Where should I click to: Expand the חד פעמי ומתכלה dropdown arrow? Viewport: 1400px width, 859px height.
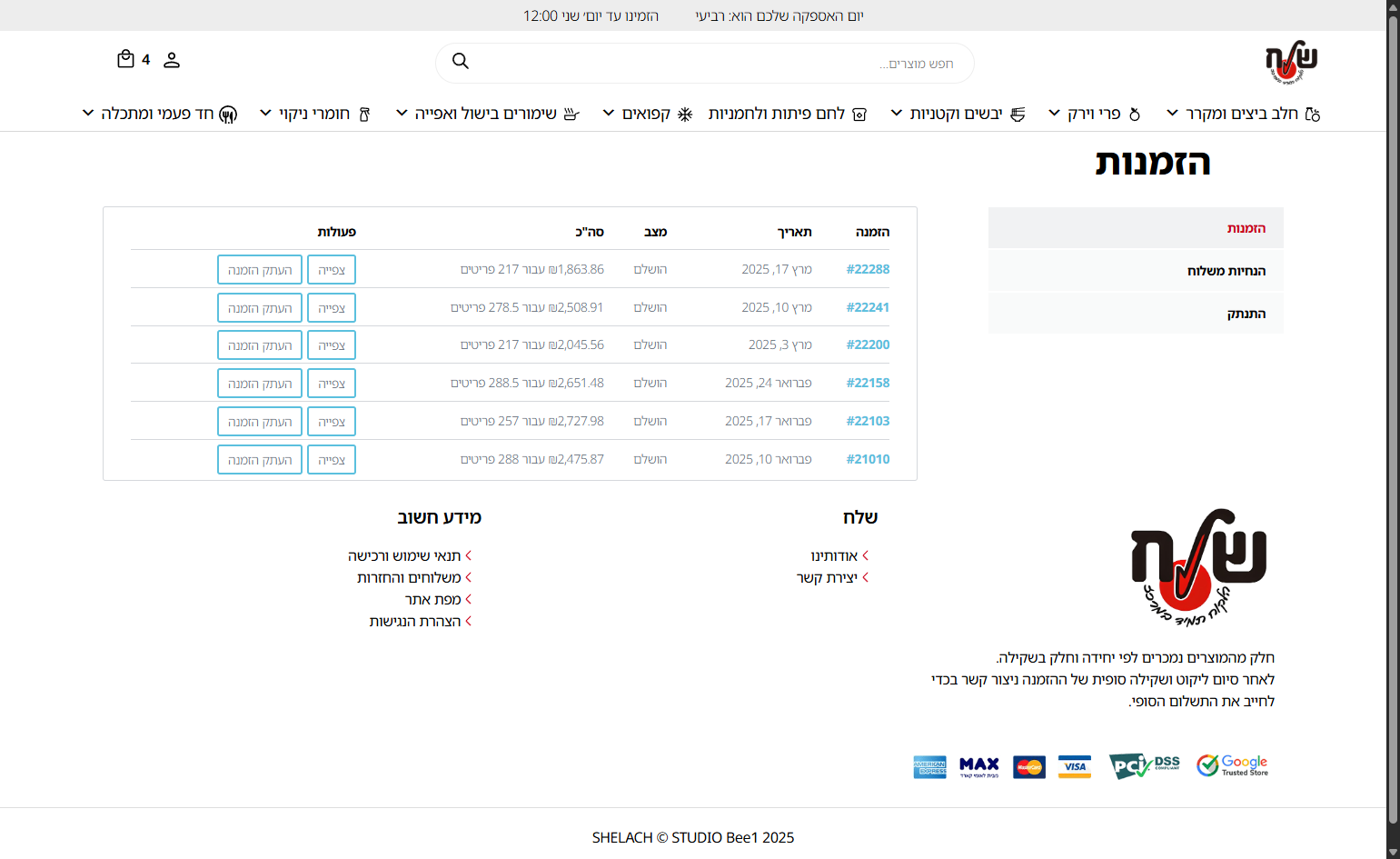point(88,113)
